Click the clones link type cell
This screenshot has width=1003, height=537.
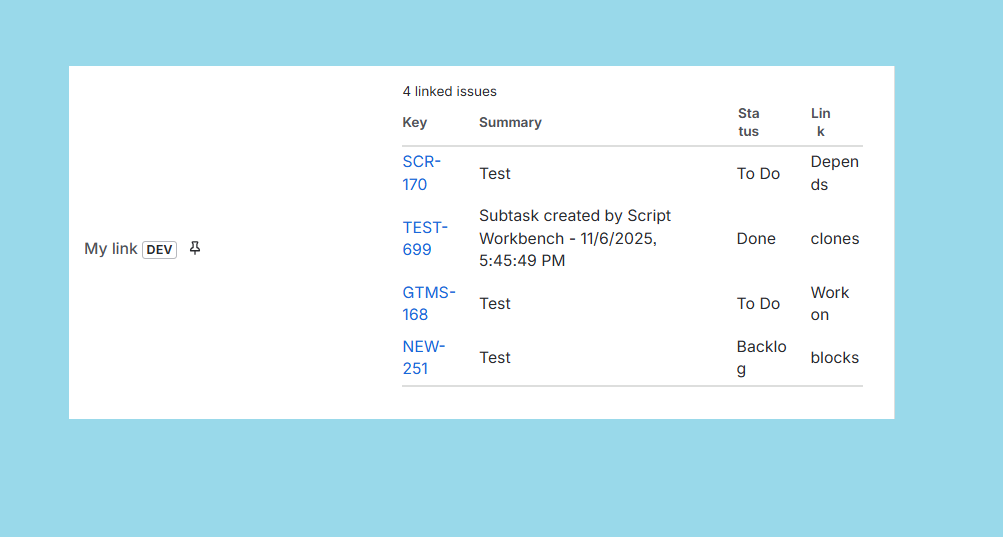(x=834, y=238)
